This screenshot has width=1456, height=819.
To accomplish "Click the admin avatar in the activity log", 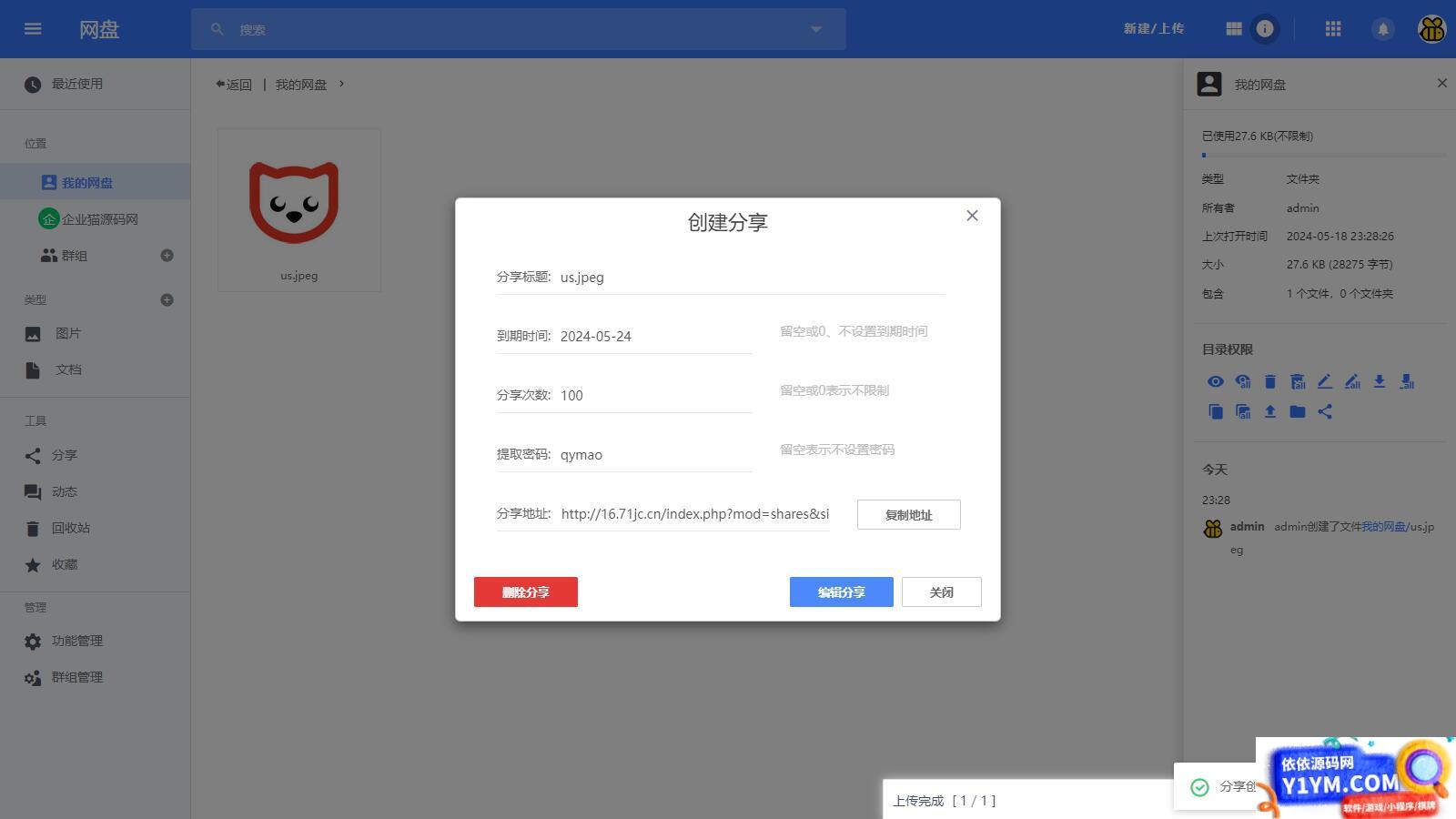I will click(x=1213, y=529).
